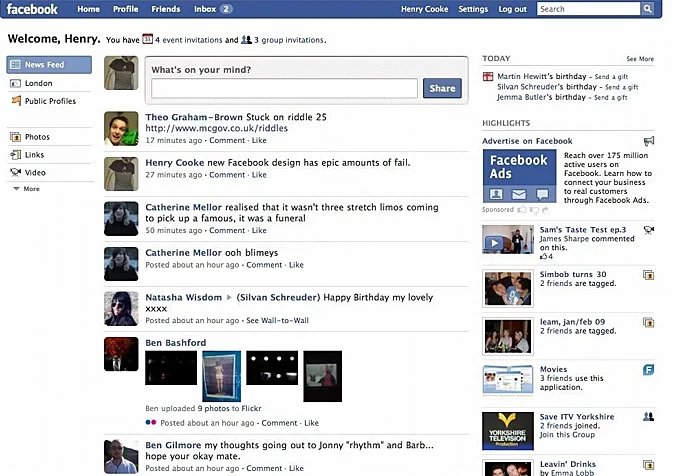Click See Wall-to-Wall on Natasha's post
680x476 pixels.
pos(278,321)
